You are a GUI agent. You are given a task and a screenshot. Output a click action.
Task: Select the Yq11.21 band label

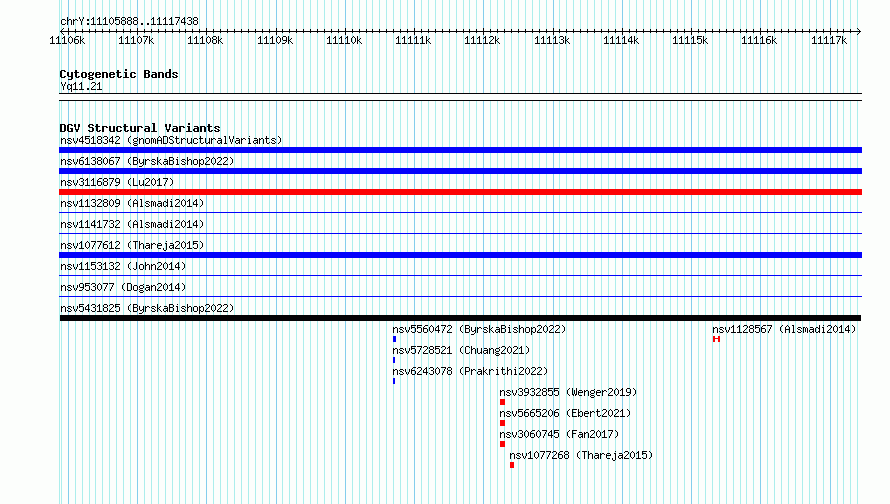[x=81, y=86]
